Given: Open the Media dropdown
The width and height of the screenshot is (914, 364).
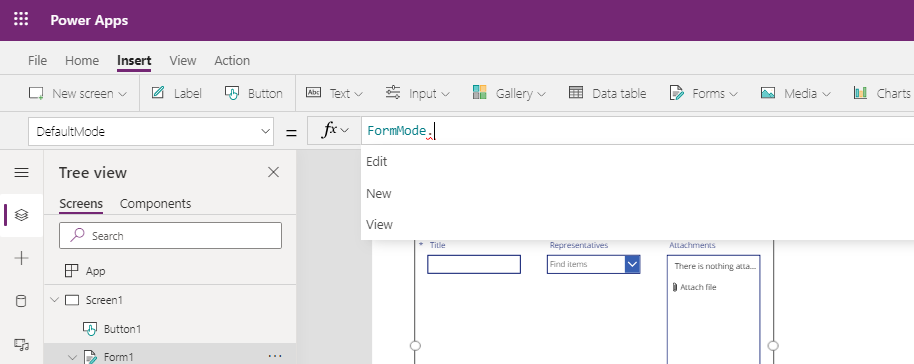Looking at the screenshot, I should [795, 93].
